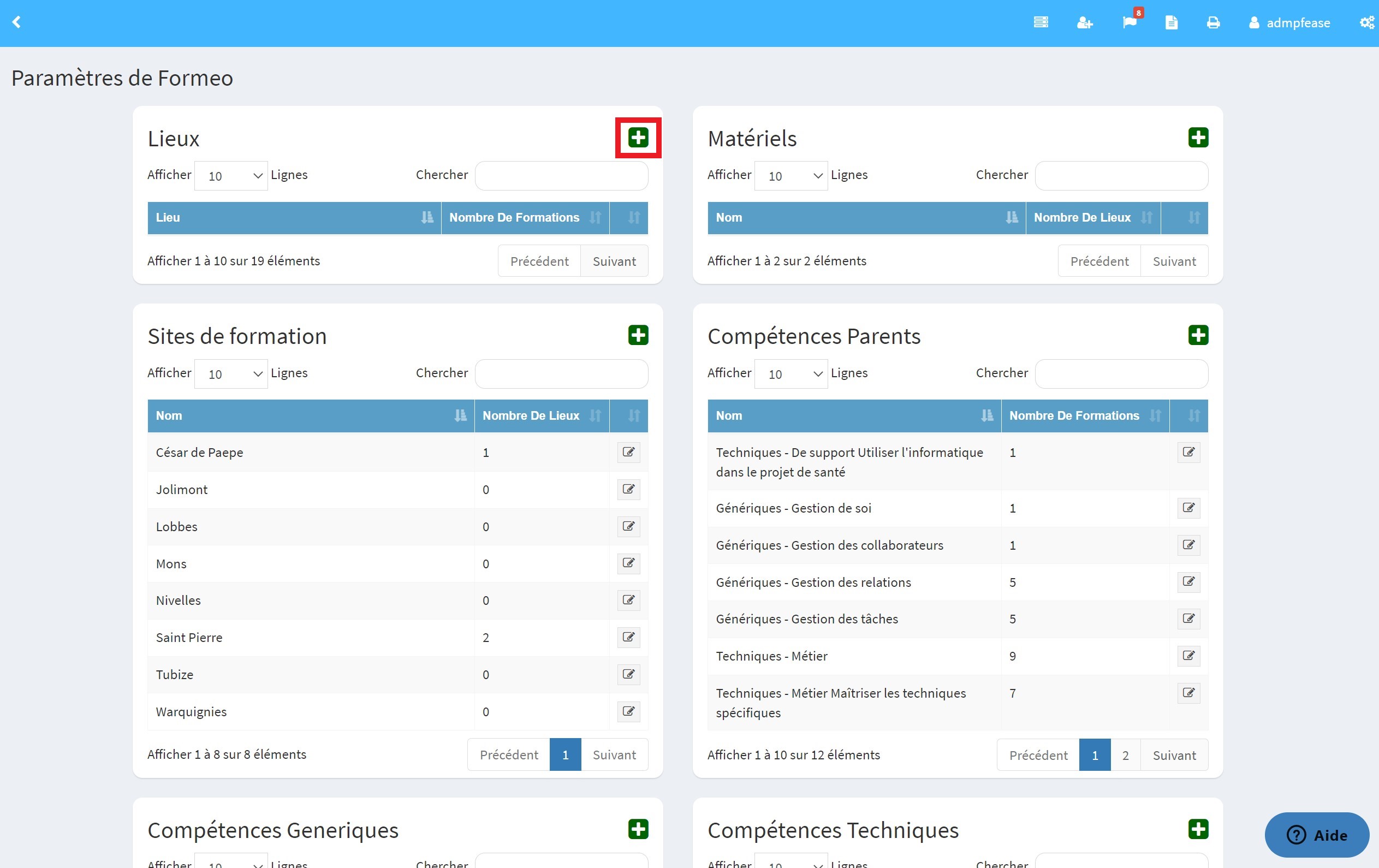Sort Matériels table by Nom column

(866, 218)
